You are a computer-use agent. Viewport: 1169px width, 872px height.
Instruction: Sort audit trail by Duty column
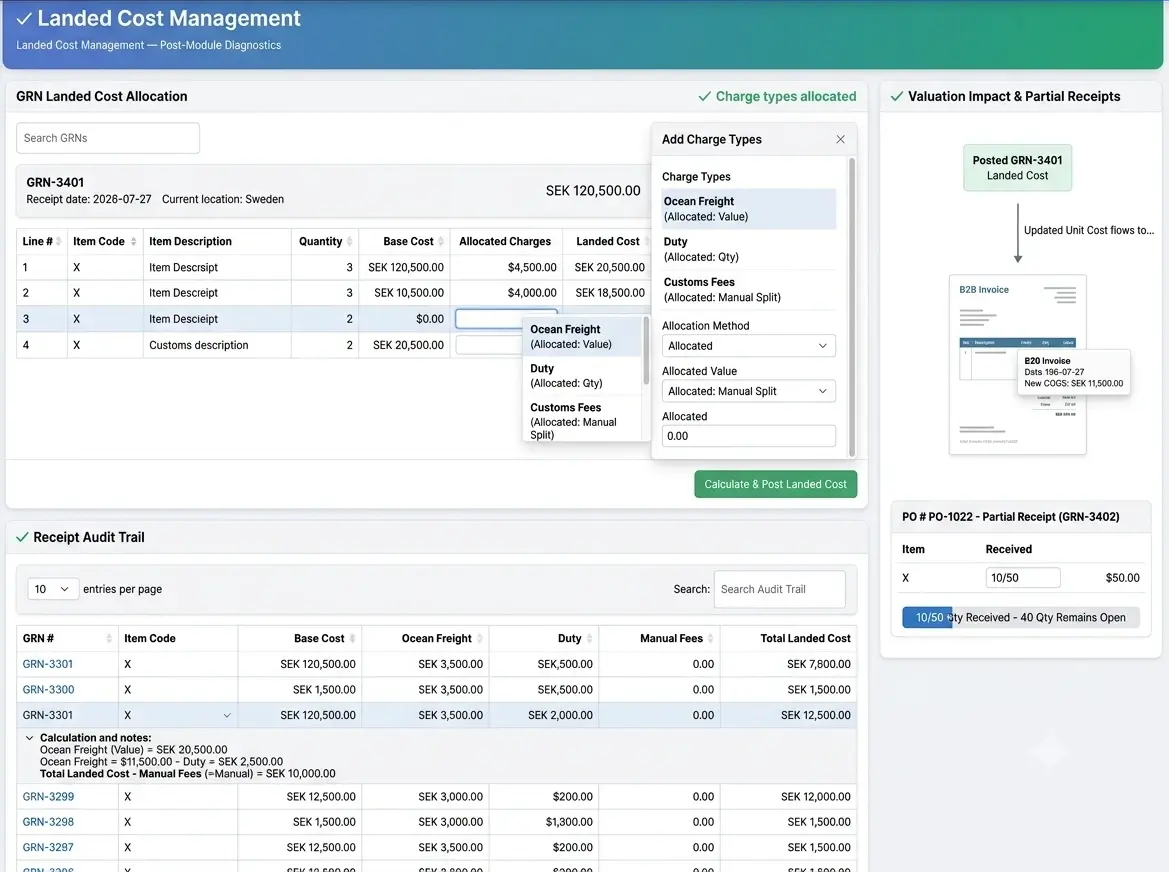point(590,639)
